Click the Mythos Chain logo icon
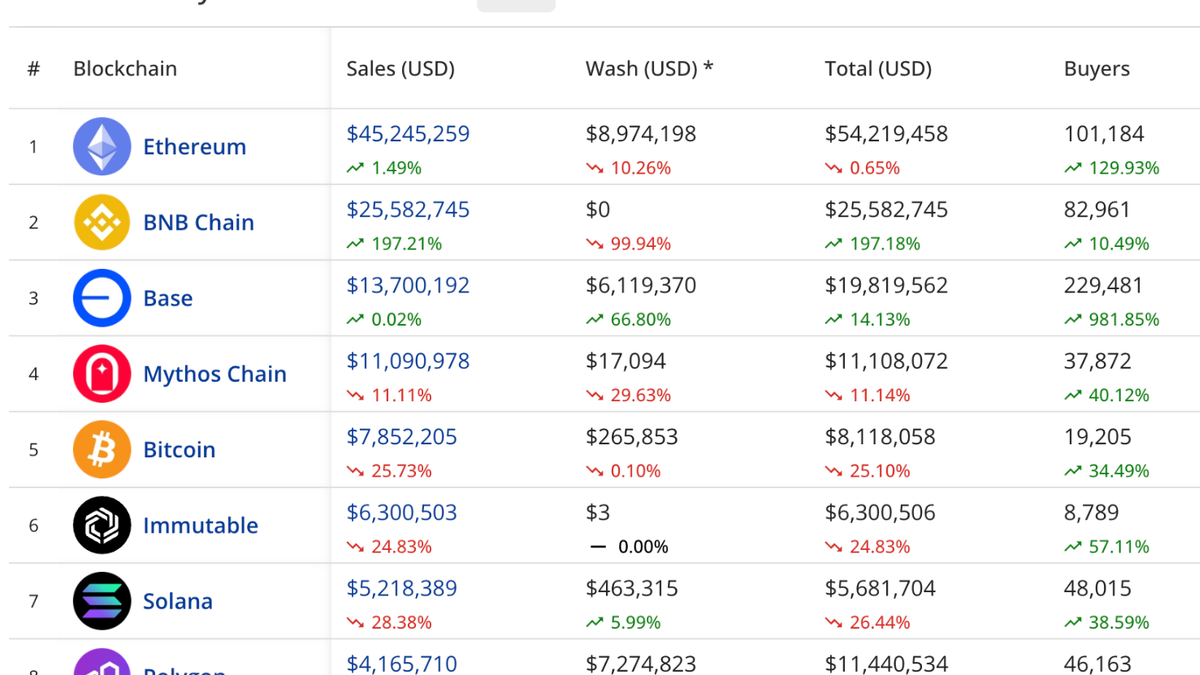Screen dimensions: 1200x675 [x=102, y=374]
